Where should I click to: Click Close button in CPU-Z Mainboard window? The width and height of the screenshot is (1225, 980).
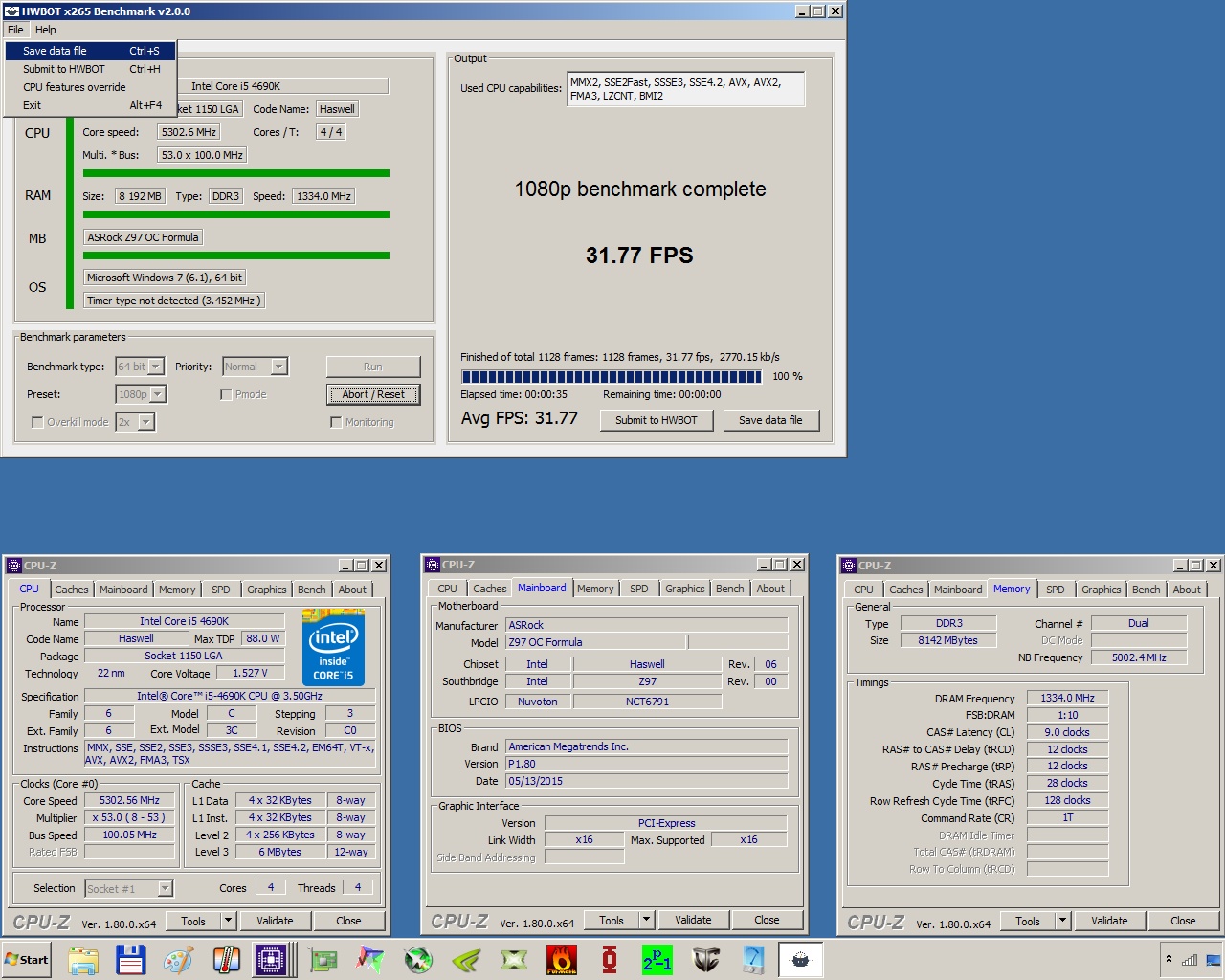tap(767, 920)
